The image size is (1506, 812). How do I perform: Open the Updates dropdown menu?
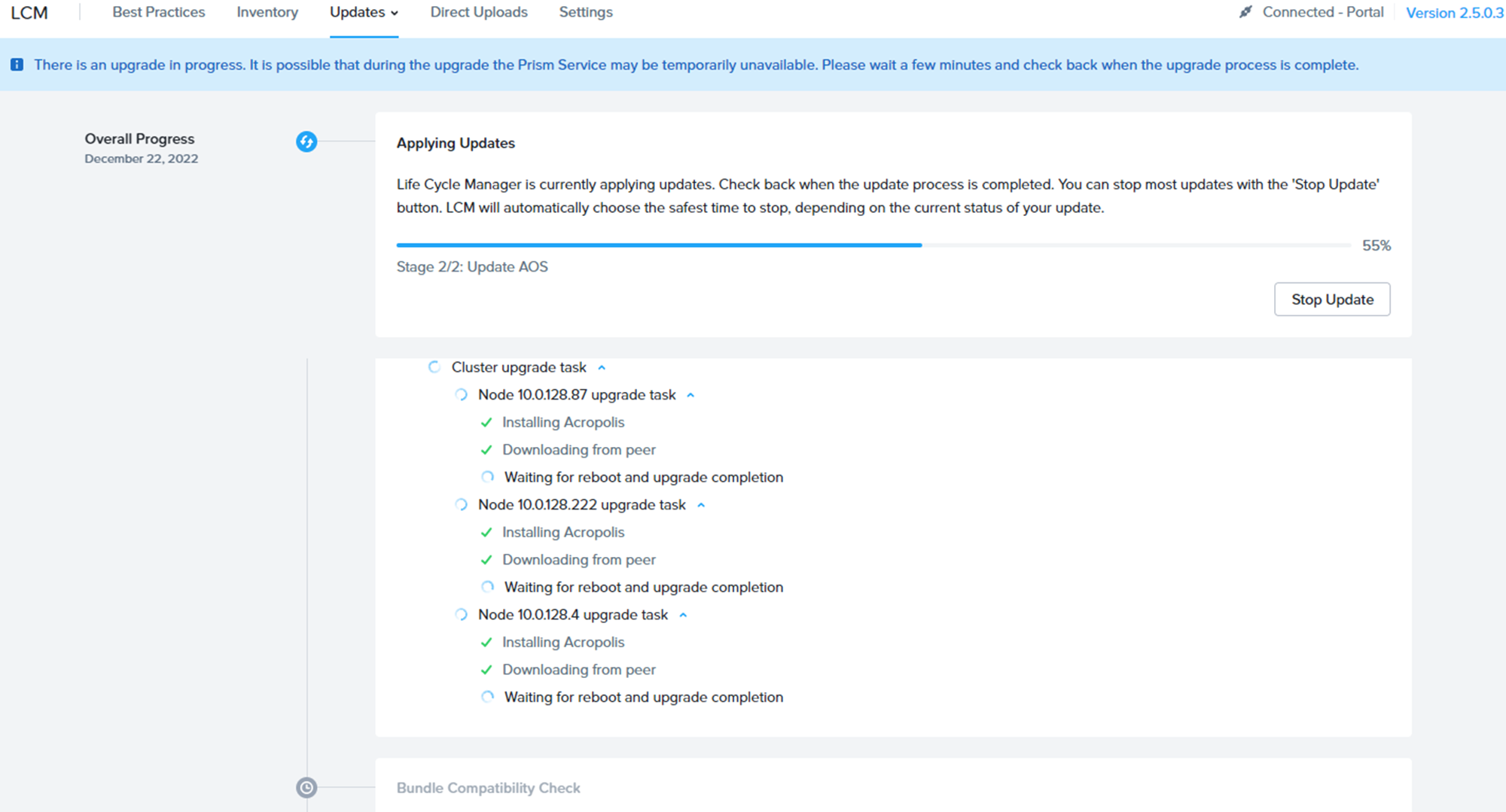[x=364, y=13]
